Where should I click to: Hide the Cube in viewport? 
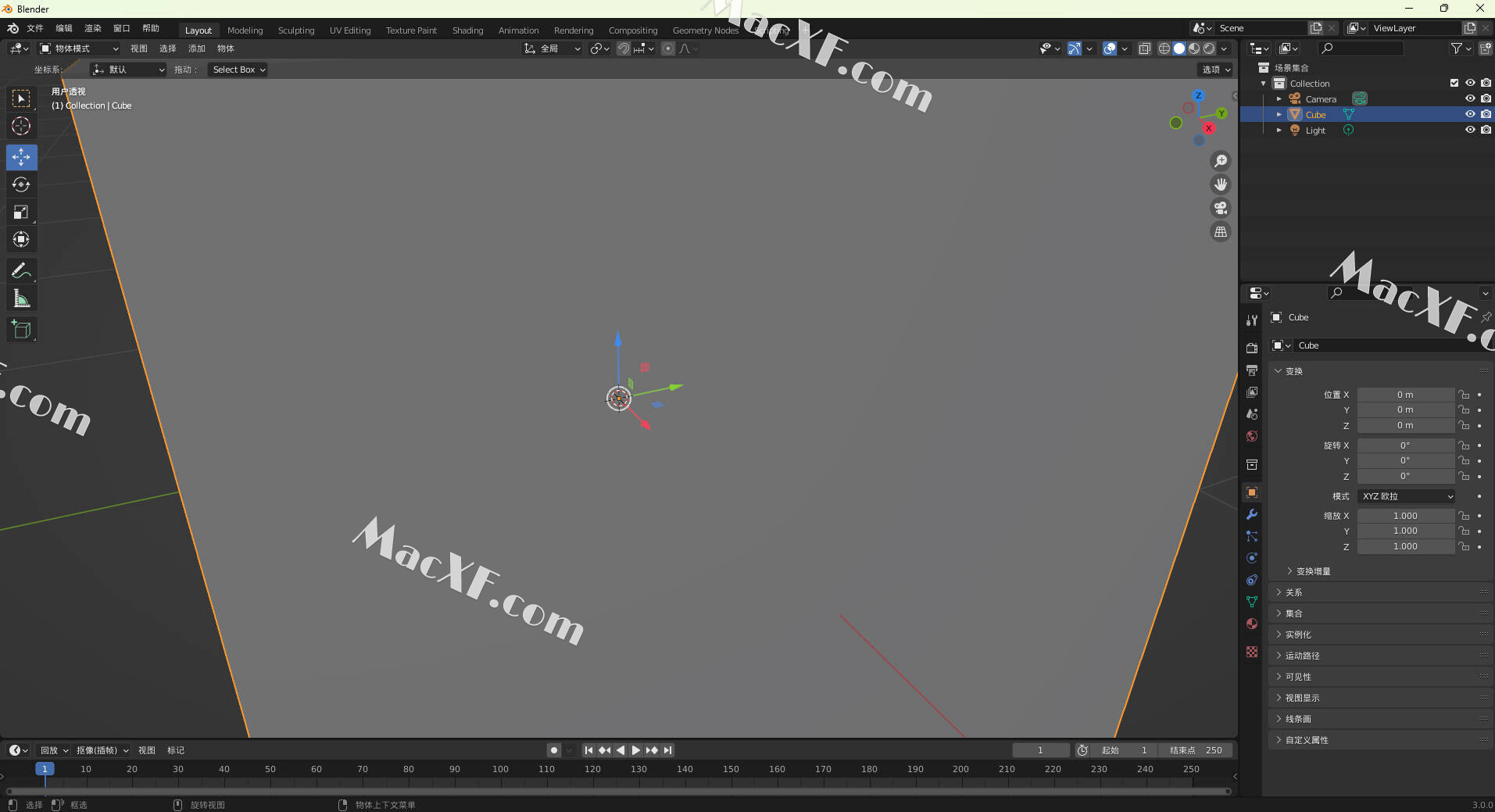click(1469, 114)
